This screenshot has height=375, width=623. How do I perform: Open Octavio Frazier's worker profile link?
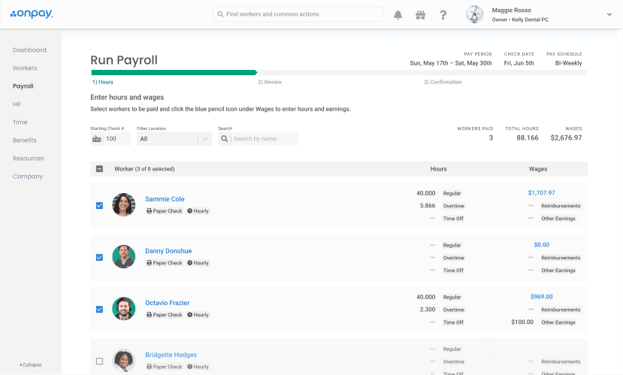[167, 303]
